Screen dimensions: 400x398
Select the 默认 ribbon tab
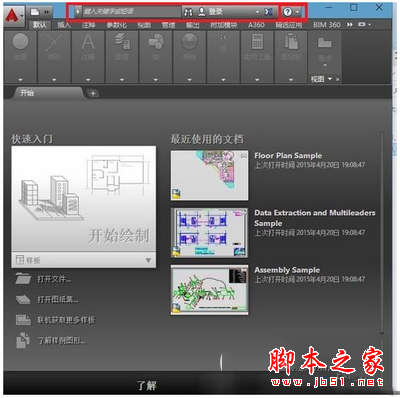click(x=40, y=25)
